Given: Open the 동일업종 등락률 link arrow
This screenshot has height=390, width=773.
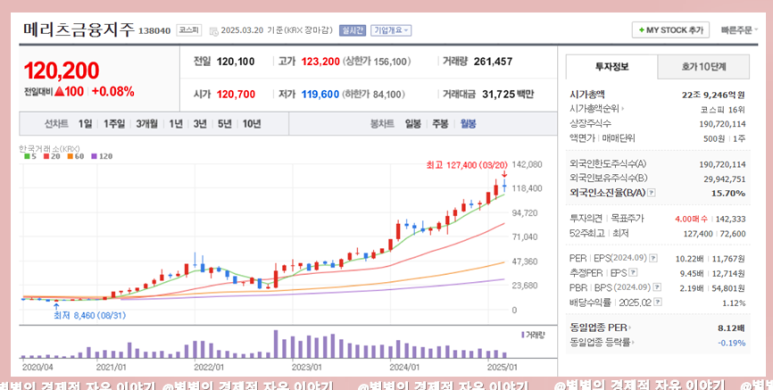Looking at the screenshot, I should 632,342.
